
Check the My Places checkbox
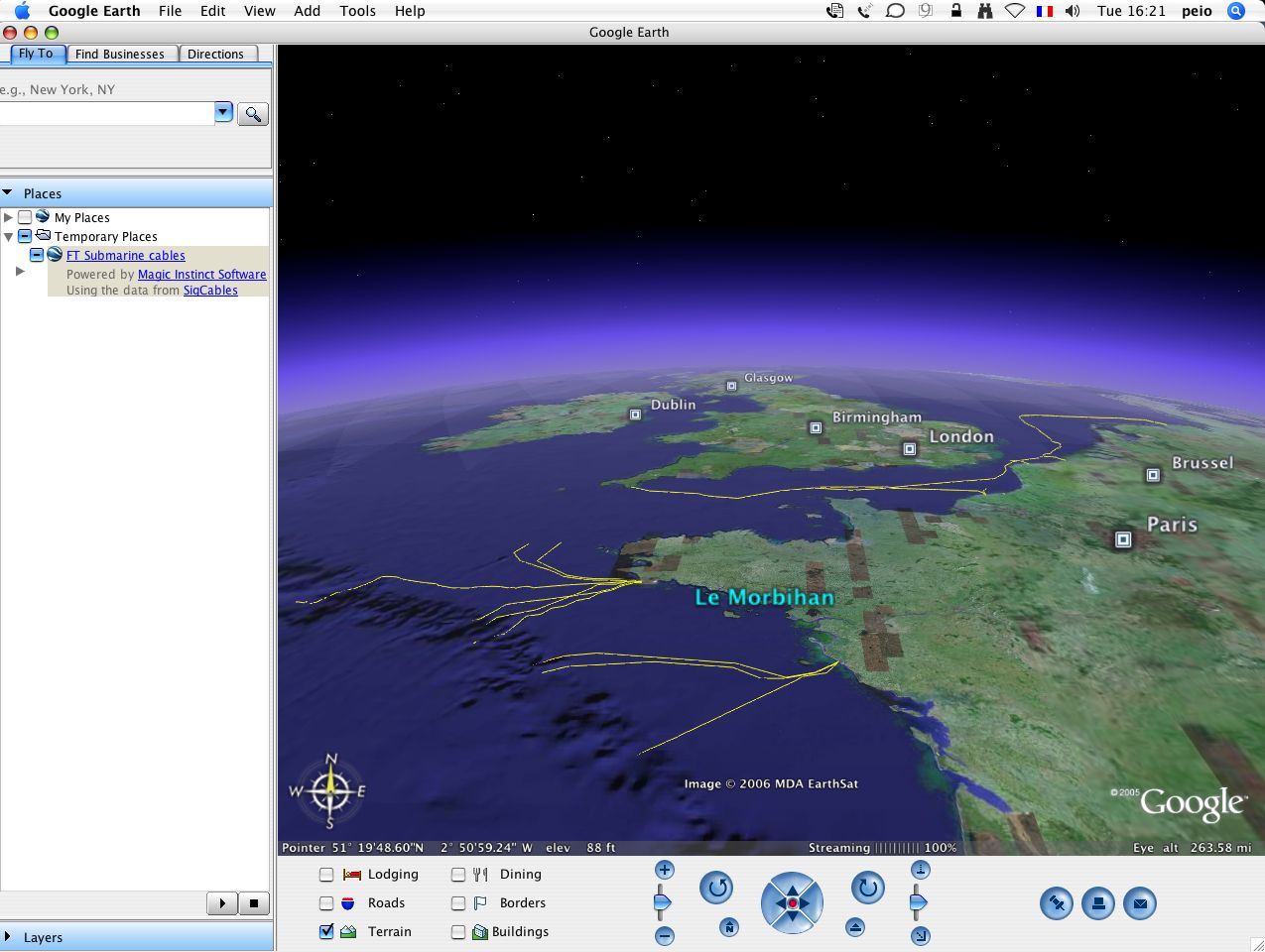(25, 217)
